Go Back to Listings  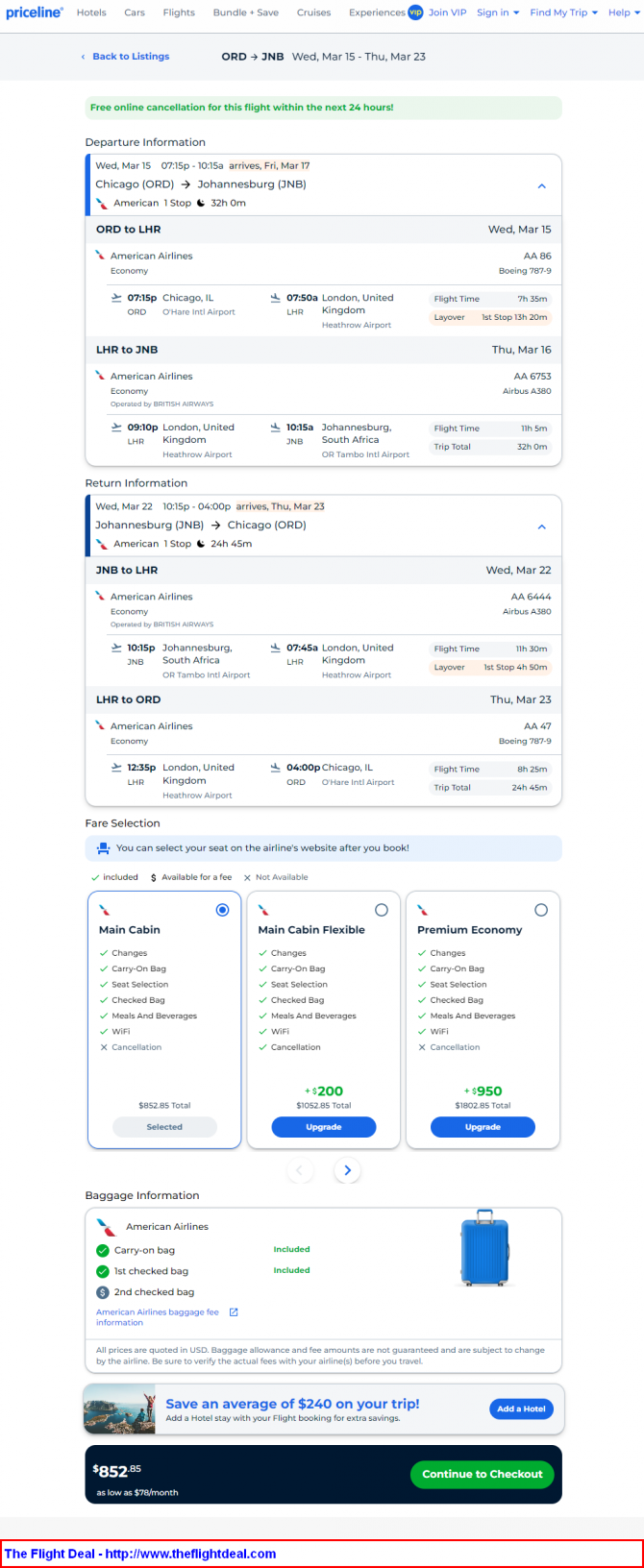click(x=125, y=57)
